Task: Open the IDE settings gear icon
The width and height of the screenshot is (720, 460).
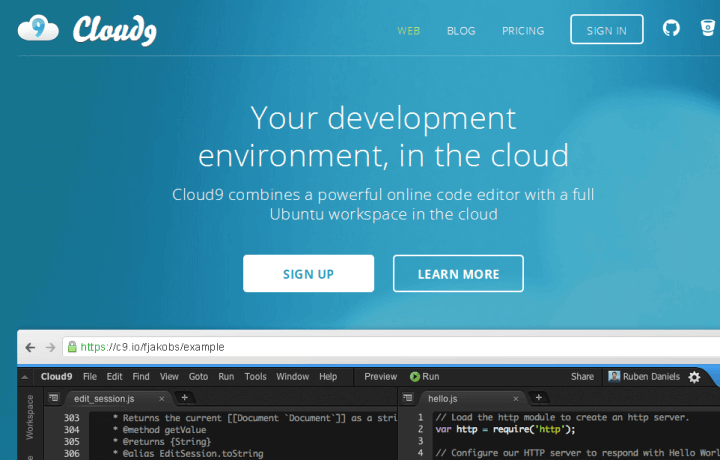Action: pos(694,377)
